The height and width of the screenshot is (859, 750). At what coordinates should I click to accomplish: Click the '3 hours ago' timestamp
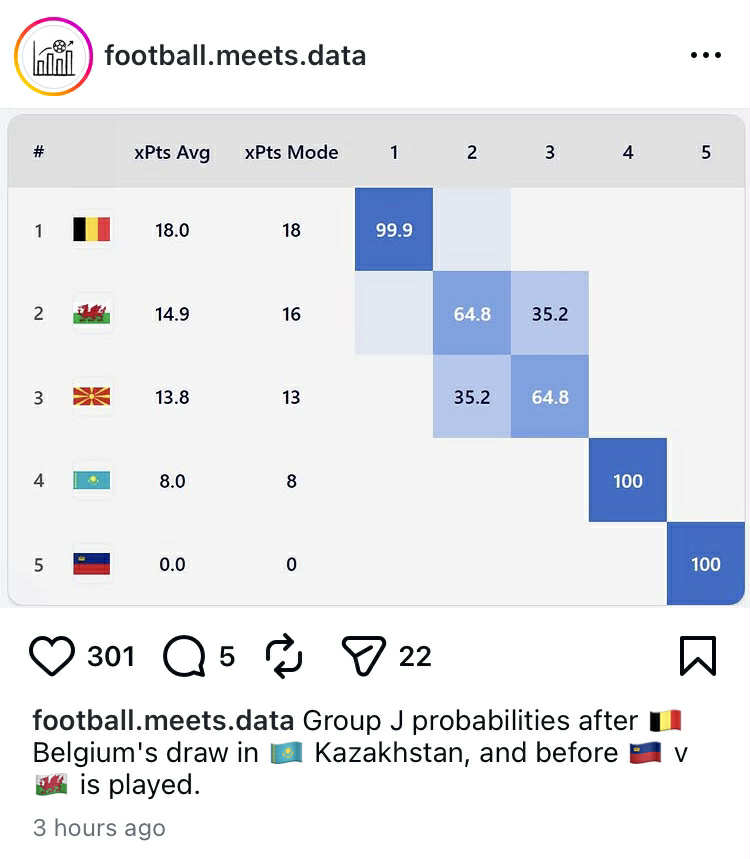tap(99, 828)
